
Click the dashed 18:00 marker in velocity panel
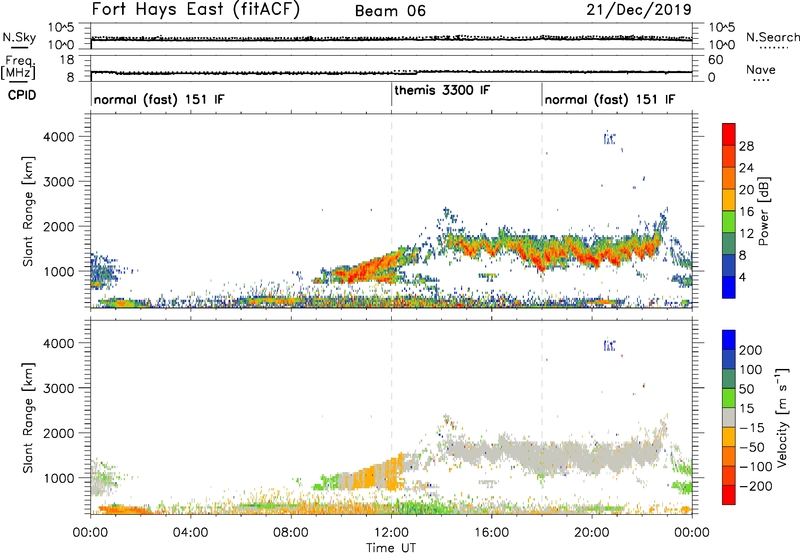(542, 418)
